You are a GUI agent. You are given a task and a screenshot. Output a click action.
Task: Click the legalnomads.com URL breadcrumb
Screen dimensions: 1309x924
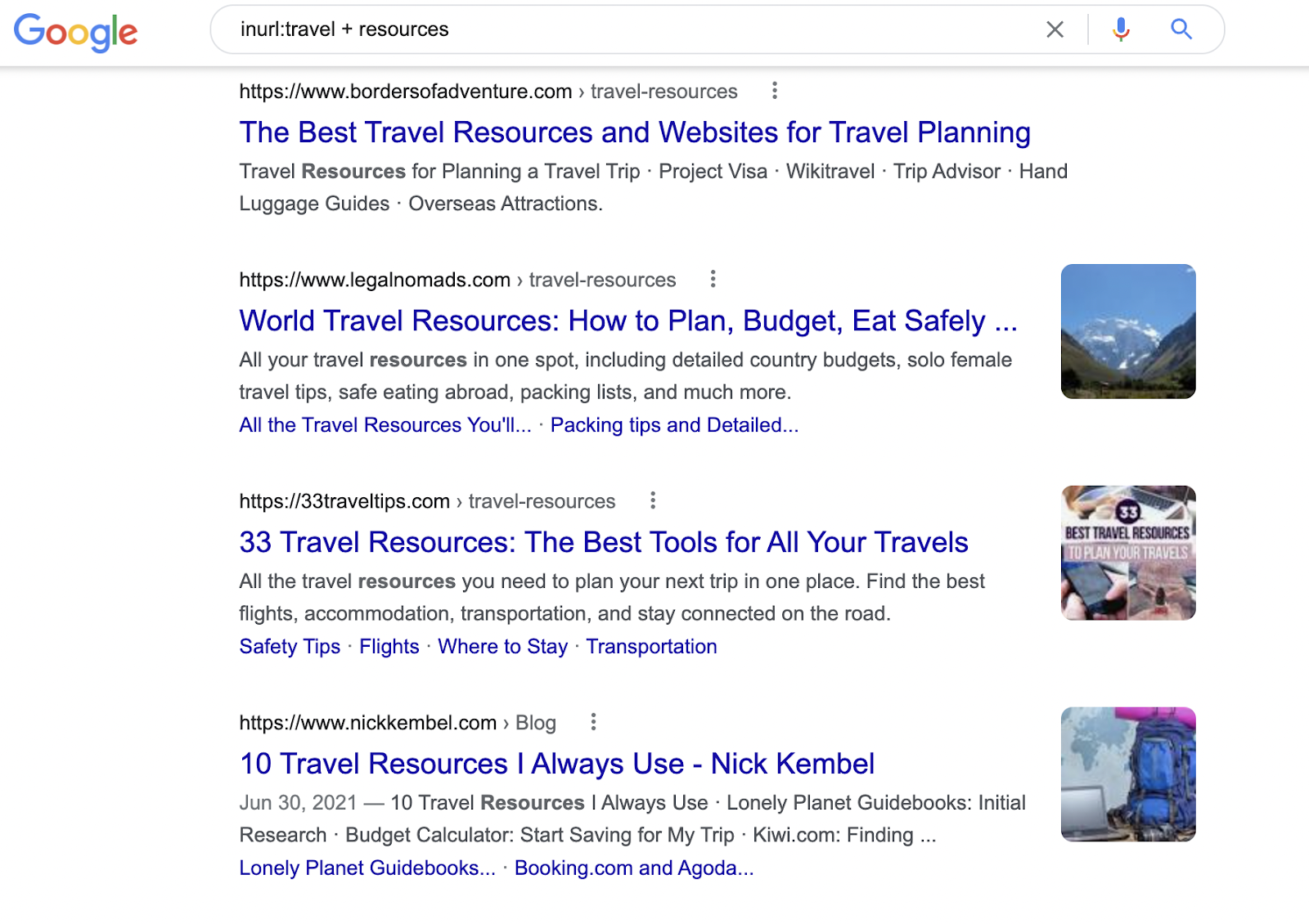(457, 280)
